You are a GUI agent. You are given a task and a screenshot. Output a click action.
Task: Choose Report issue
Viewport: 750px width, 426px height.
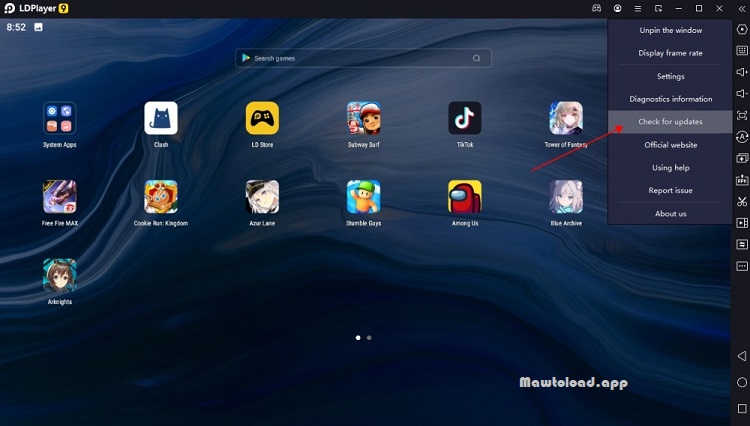tap(670, 190)
